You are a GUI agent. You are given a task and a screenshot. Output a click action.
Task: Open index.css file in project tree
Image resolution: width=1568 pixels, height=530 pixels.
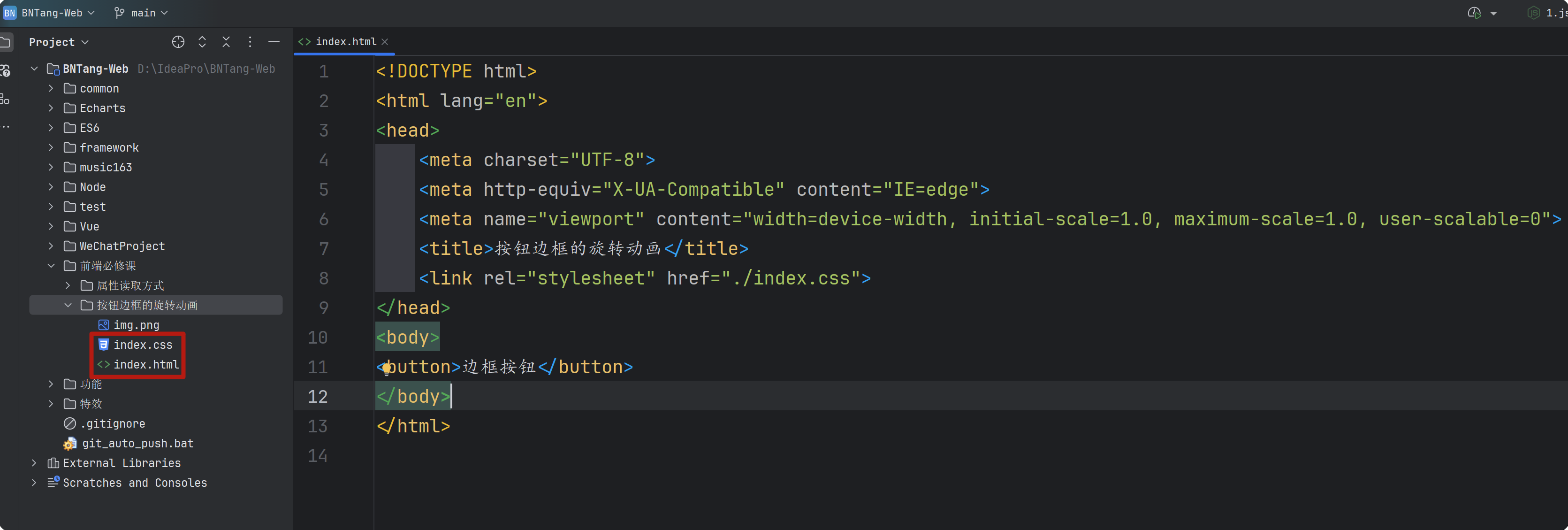[x=143, y=345]
